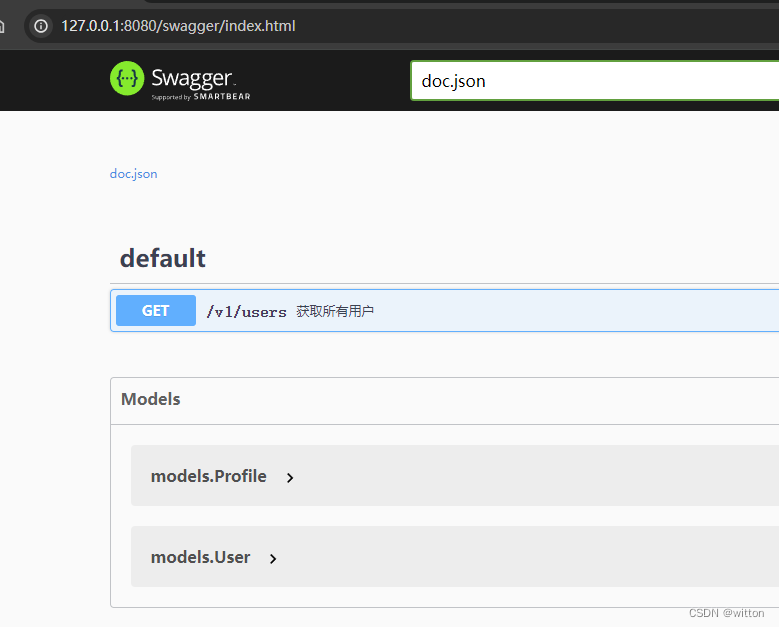Image resolution: width=779 pixels, height=627 pixels.
Task: Click the blue GET method badge
Action: [x=156, y=311]
